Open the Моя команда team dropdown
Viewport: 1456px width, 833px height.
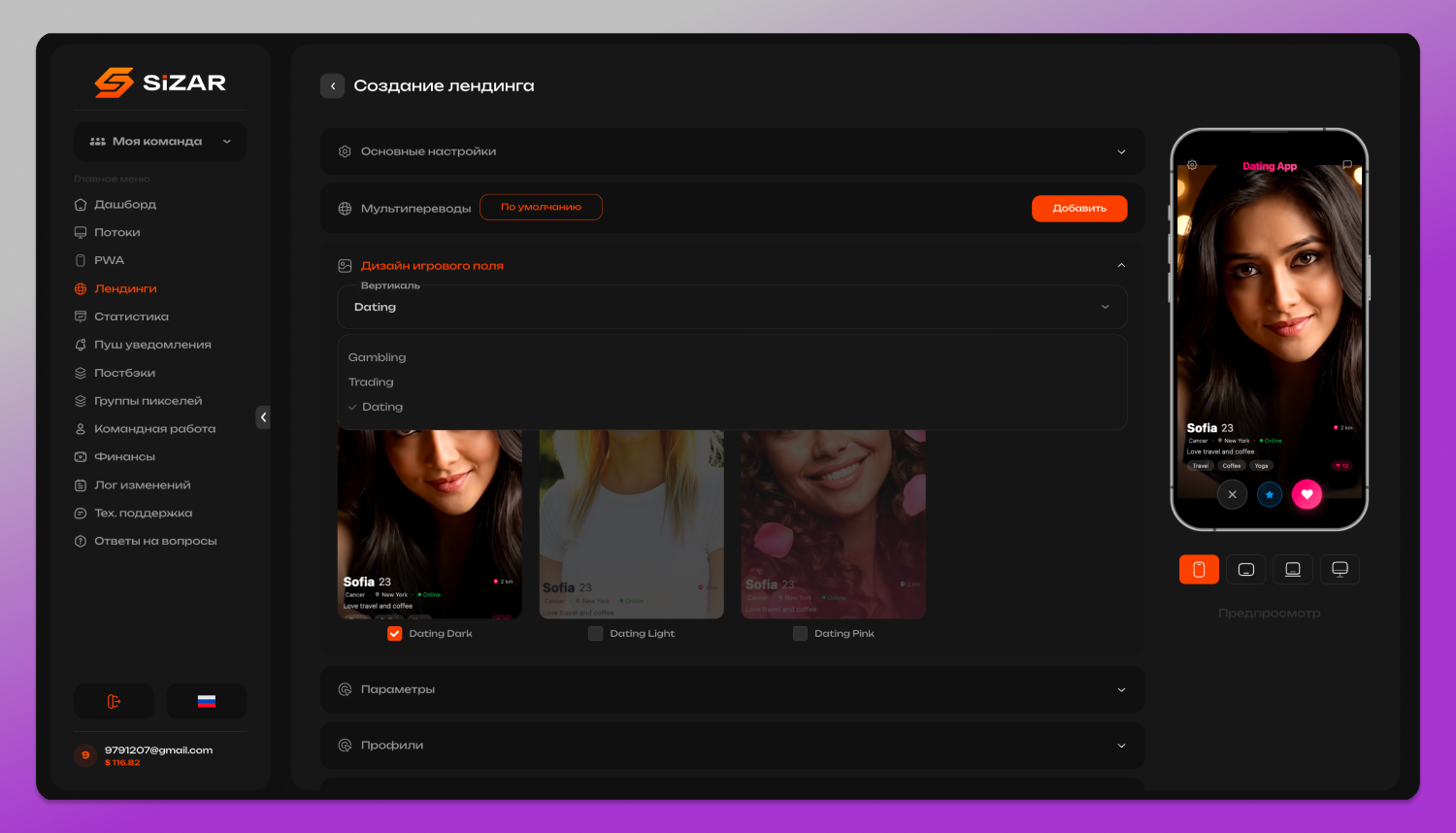pos(160,142)
